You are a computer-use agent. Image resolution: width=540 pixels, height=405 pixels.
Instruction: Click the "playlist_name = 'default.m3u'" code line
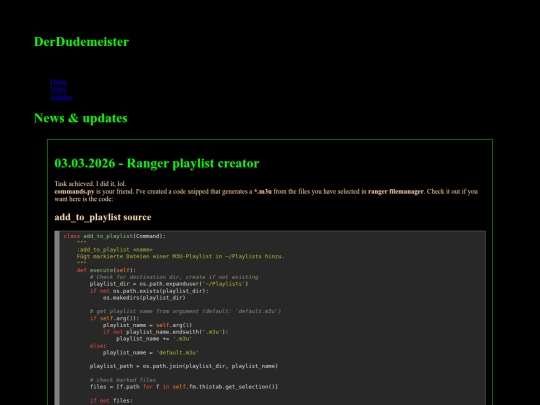click(x=151, y=353)
